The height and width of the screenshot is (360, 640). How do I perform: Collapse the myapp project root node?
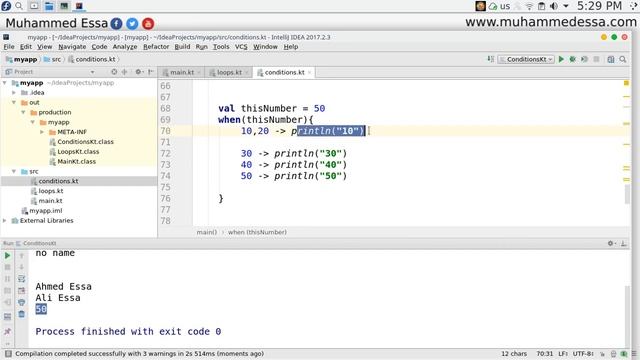pos(5,83)
